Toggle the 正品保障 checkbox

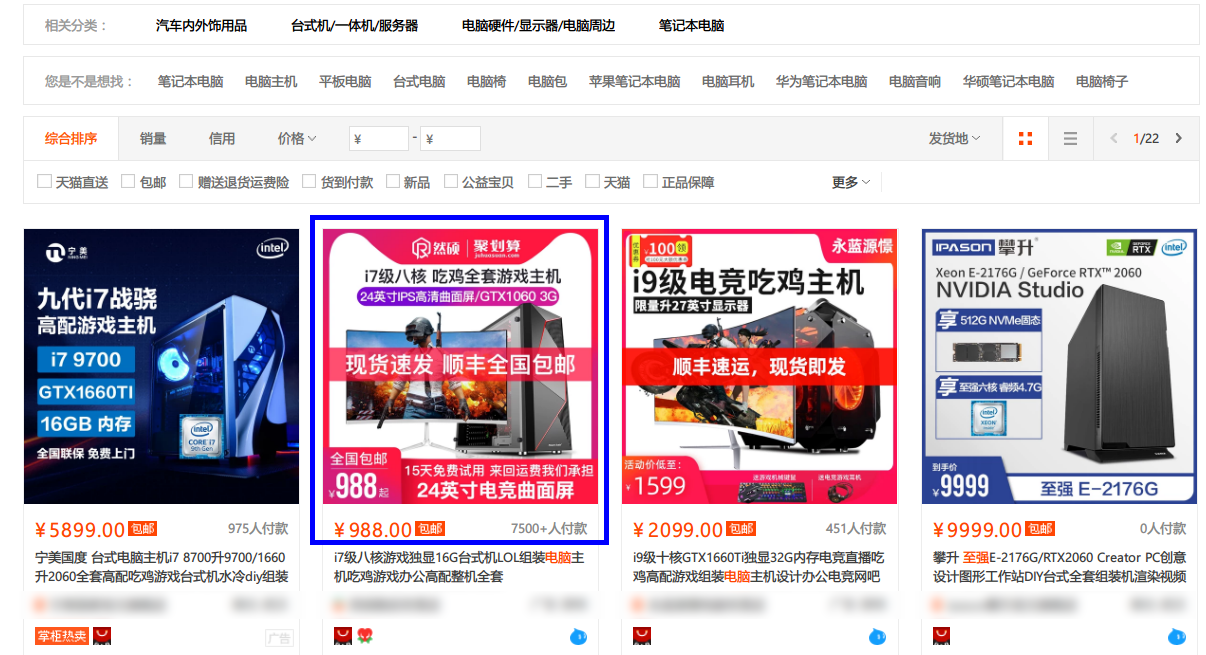(650, 181)
